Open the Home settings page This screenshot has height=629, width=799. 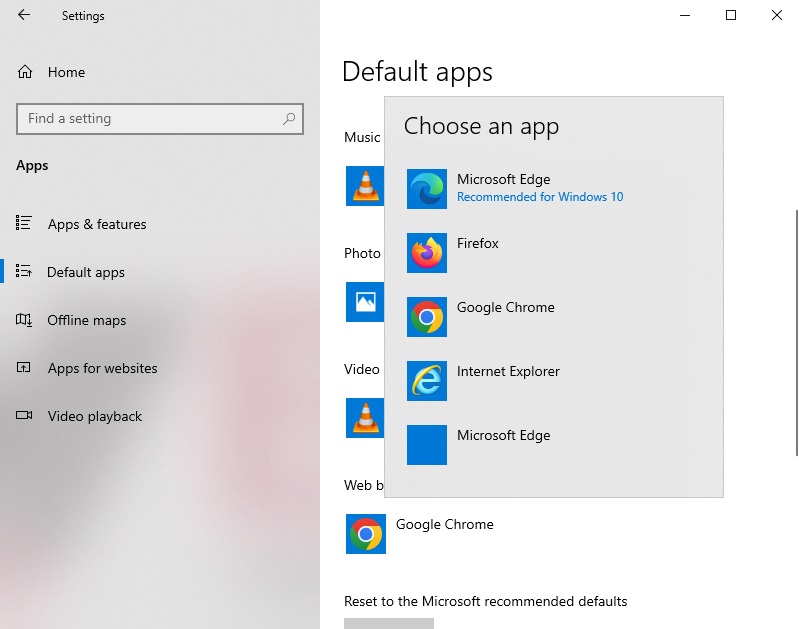click(x=66, y=72)
